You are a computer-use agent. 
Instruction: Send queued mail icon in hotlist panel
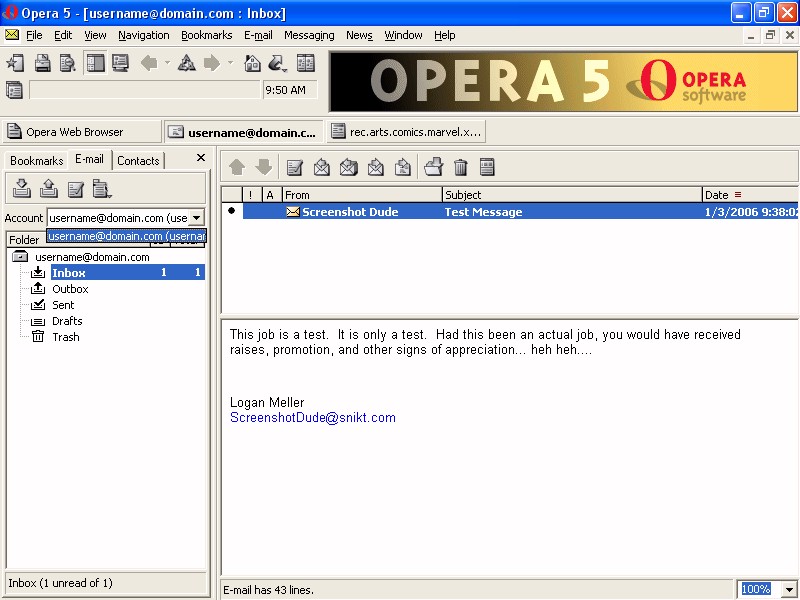click(x=48, y=188)
